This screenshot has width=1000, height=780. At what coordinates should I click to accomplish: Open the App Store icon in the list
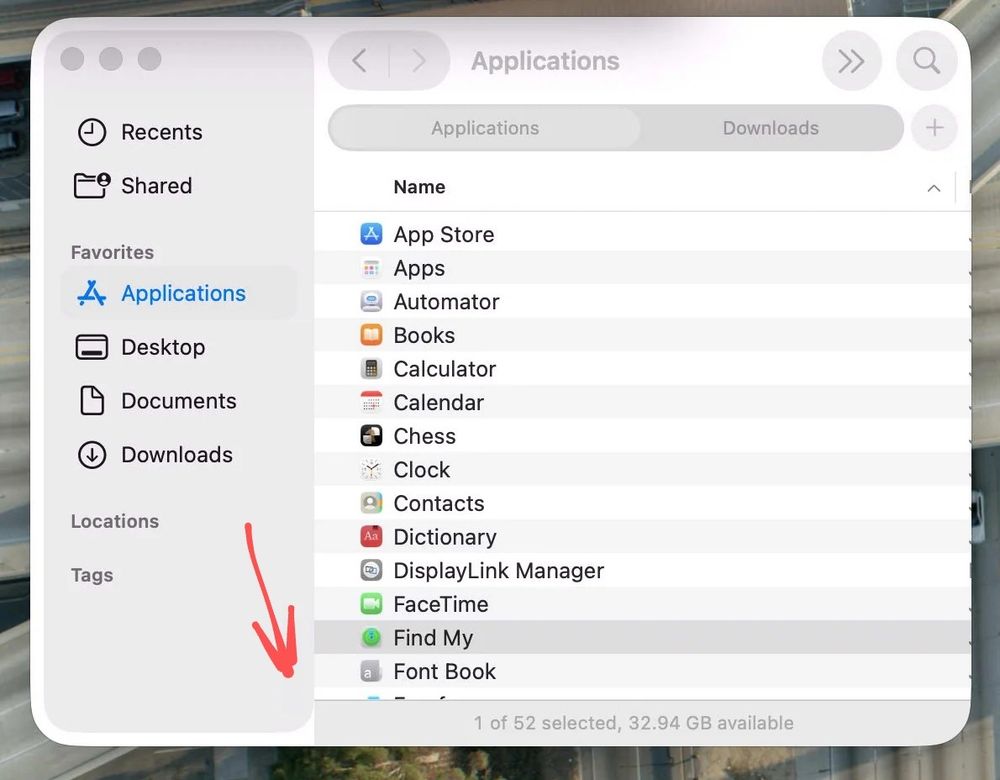pyautogui.click(x=371, y=234)
